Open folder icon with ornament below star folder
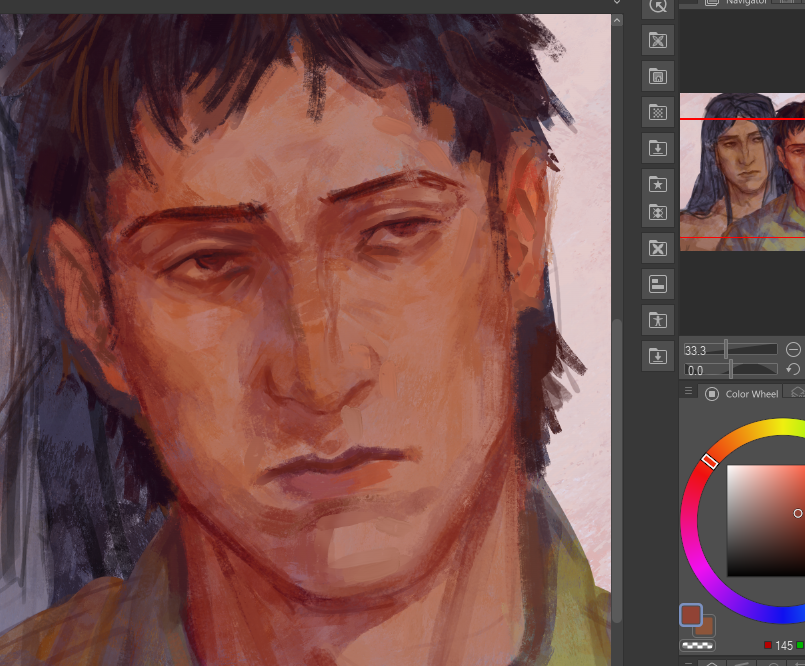The height and width of the screenshot is (666, 805). coord(658,212)
